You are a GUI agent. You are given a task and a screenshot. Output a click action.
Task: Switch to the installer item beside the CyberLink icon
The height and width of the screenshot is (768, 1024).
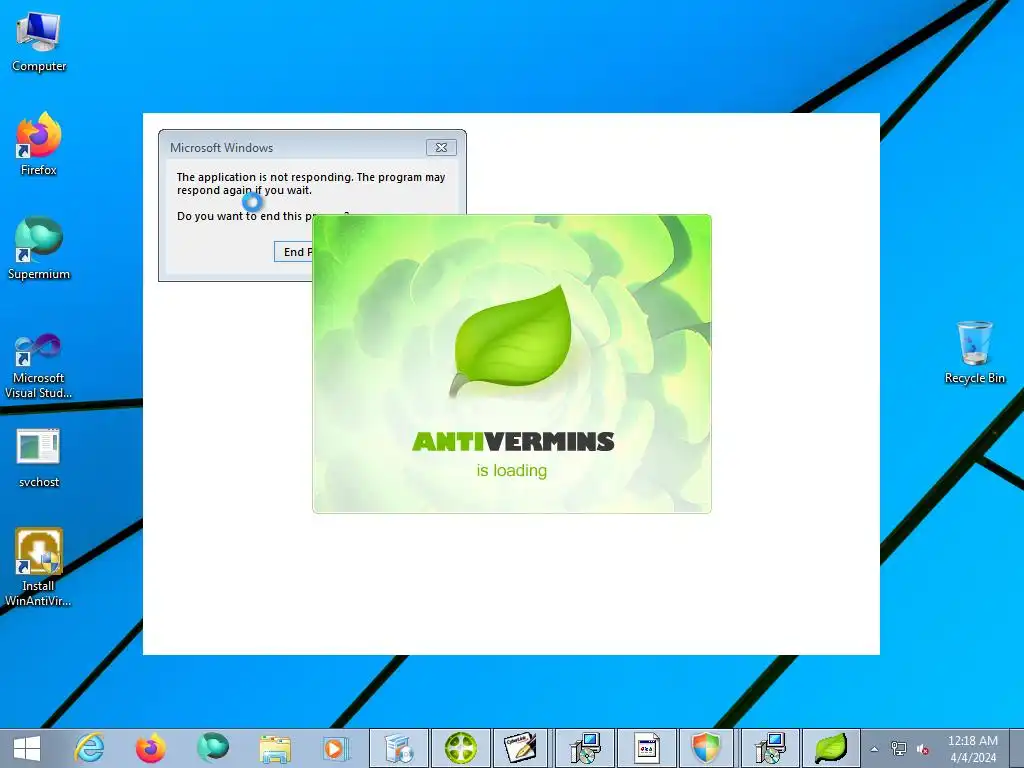click(584, 748)
